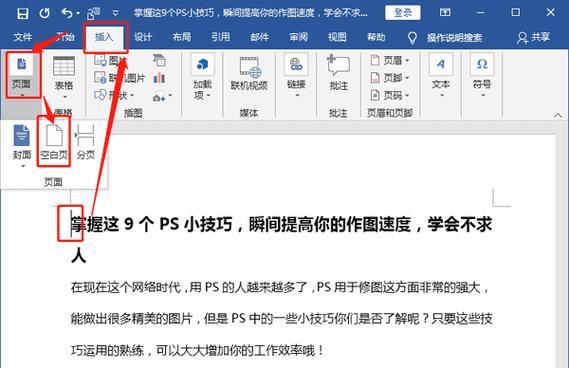This screenshot has width=569, height=368.
Task: Switch to the 帮助 tab
Action: pos(376,37)
